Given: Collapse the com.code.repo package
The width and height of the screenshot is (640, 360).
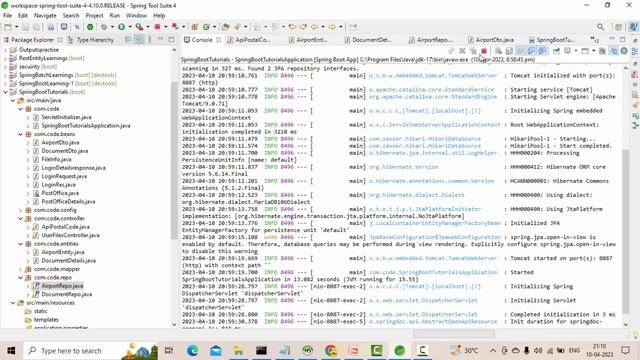Looking at the screenshot, I should point(20,278).
